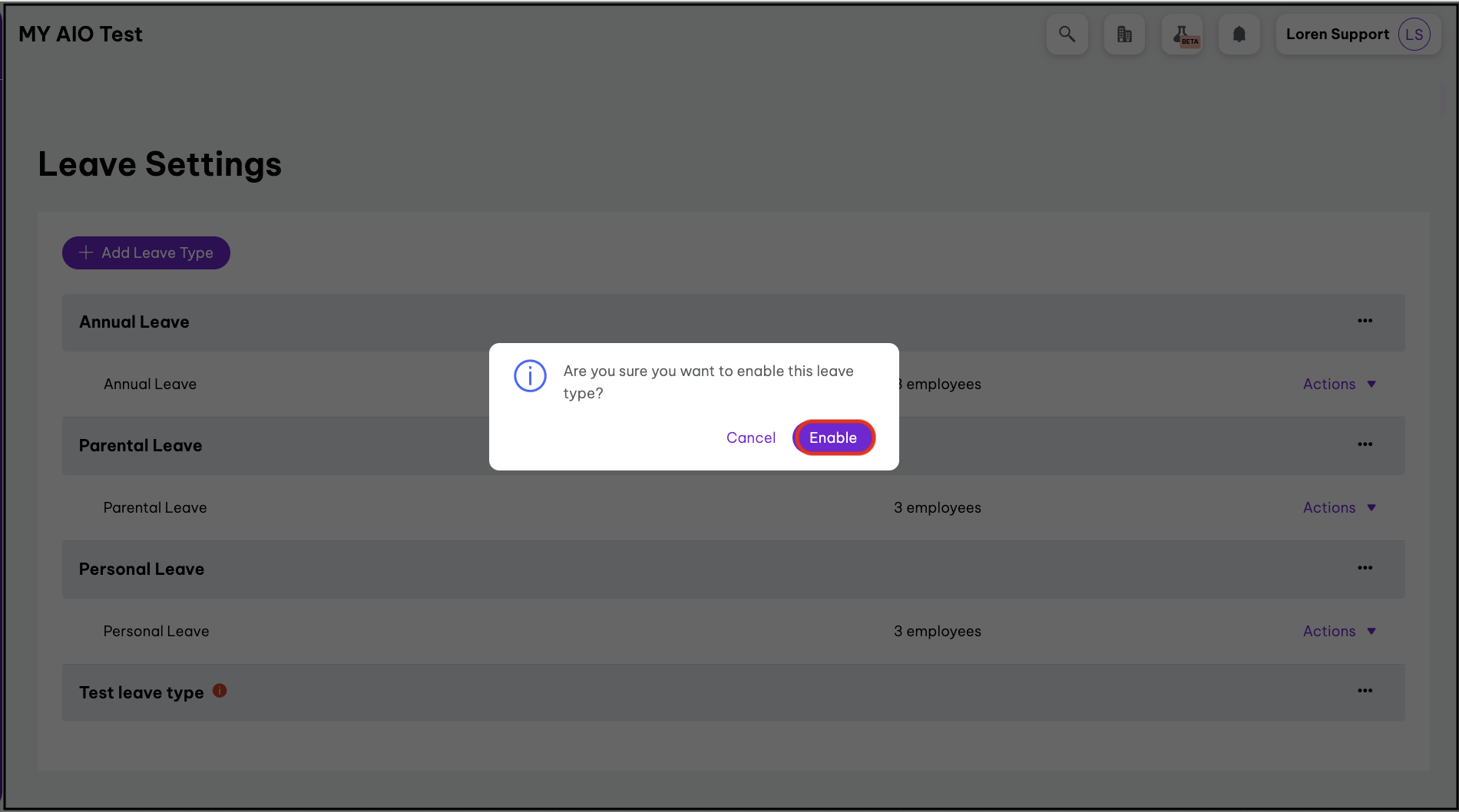Open Loren Support profile menu

point(1337,35)
